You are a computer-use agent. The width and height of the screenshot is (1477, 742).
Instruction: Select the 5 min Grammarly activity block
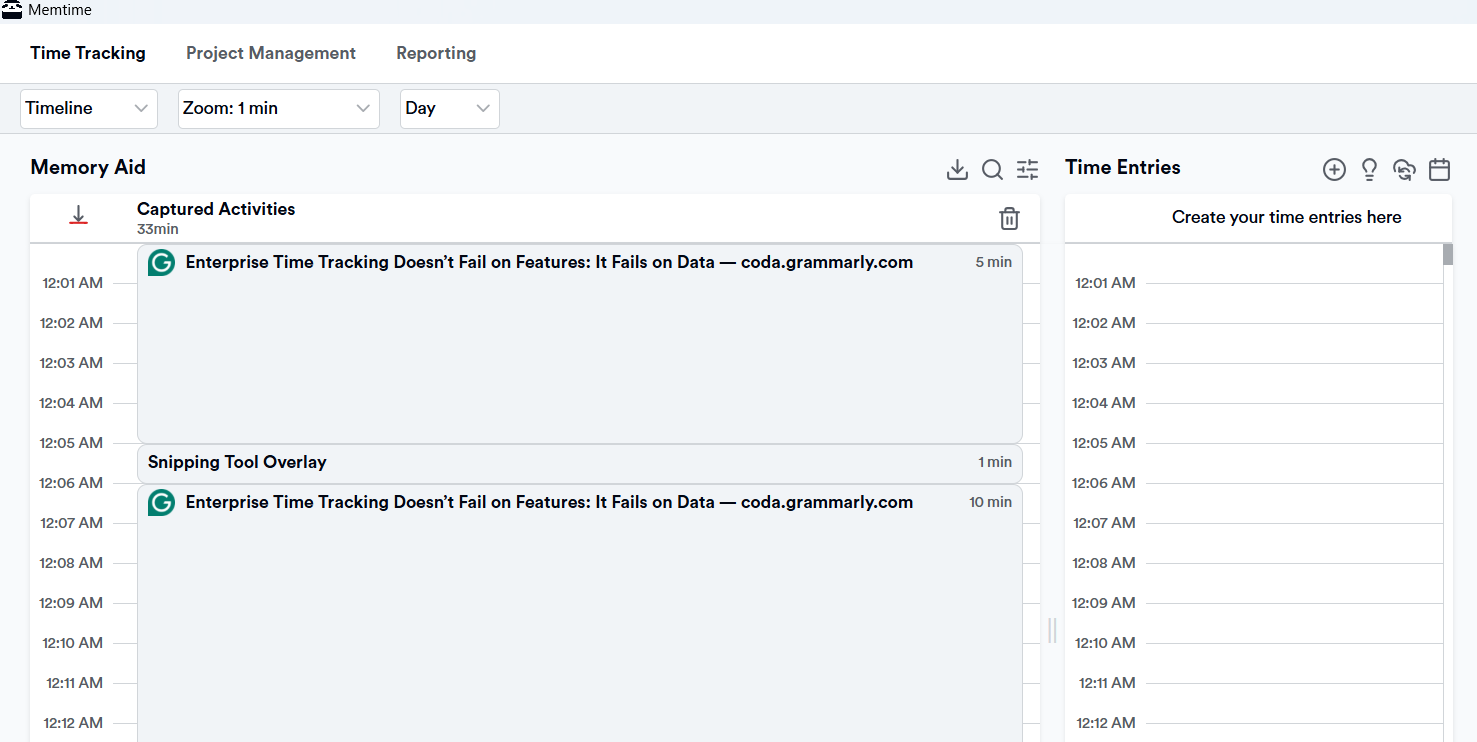tap(580, 344)
